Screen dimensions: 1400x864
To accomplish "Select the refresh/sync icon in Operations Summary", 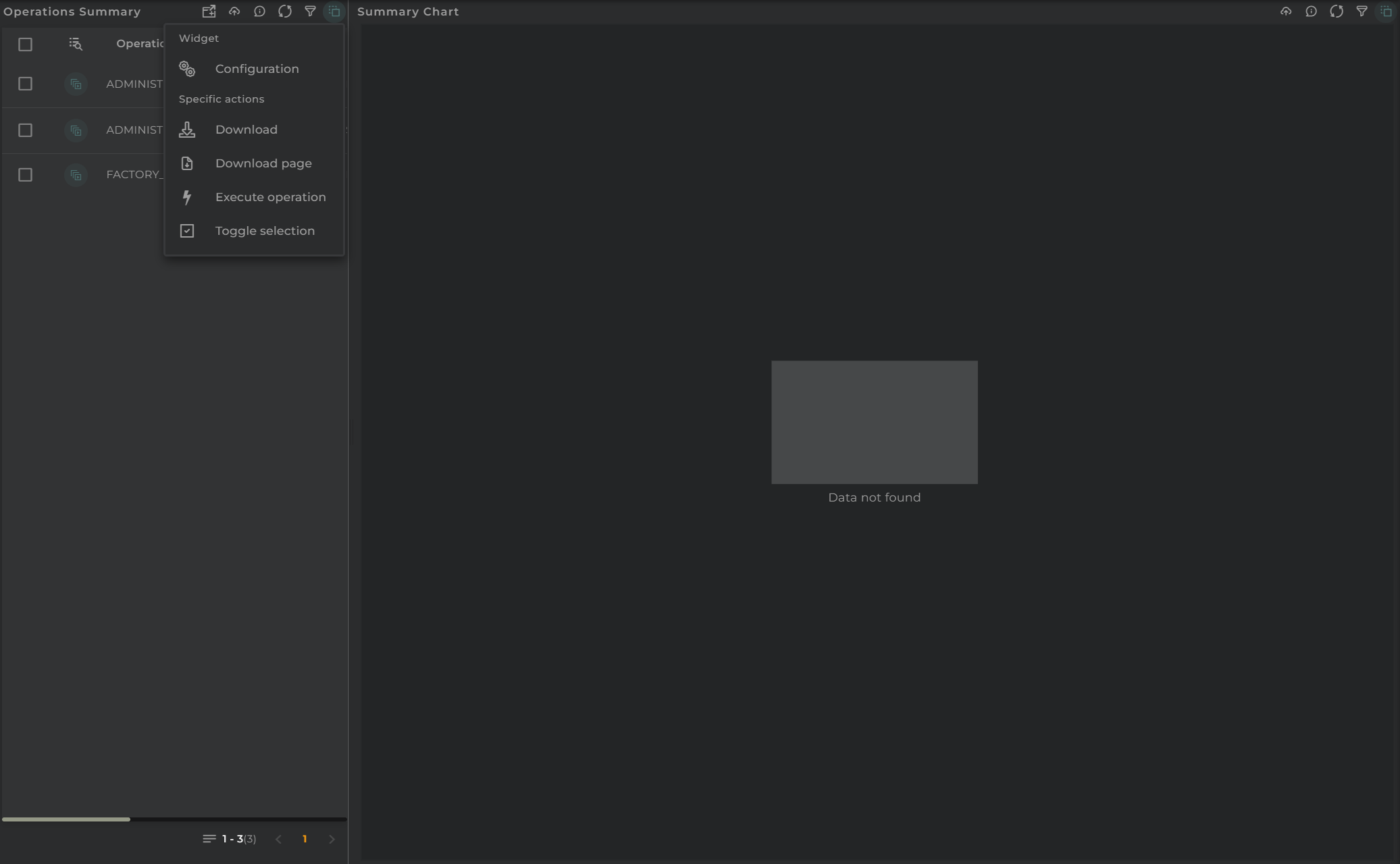I will coord(285,11).
